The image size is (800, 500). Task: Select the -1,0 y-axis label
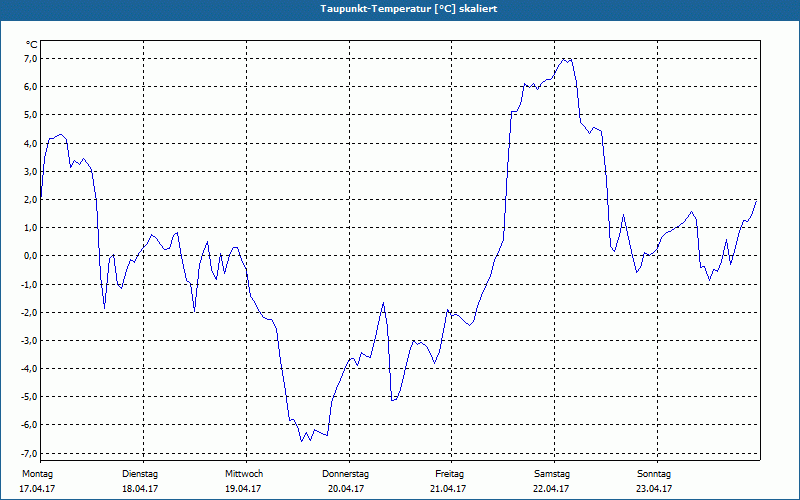29,285
